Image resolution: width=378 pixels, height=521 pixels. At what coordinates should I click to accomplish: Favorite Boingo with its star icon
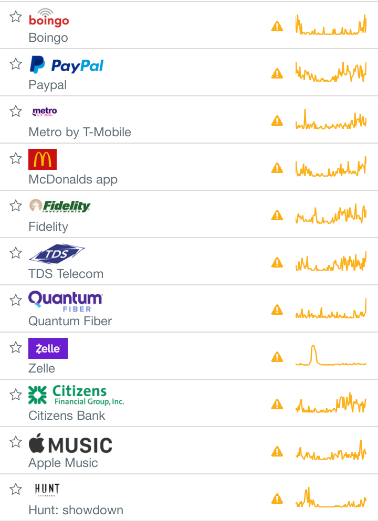(x=16, y=17)
